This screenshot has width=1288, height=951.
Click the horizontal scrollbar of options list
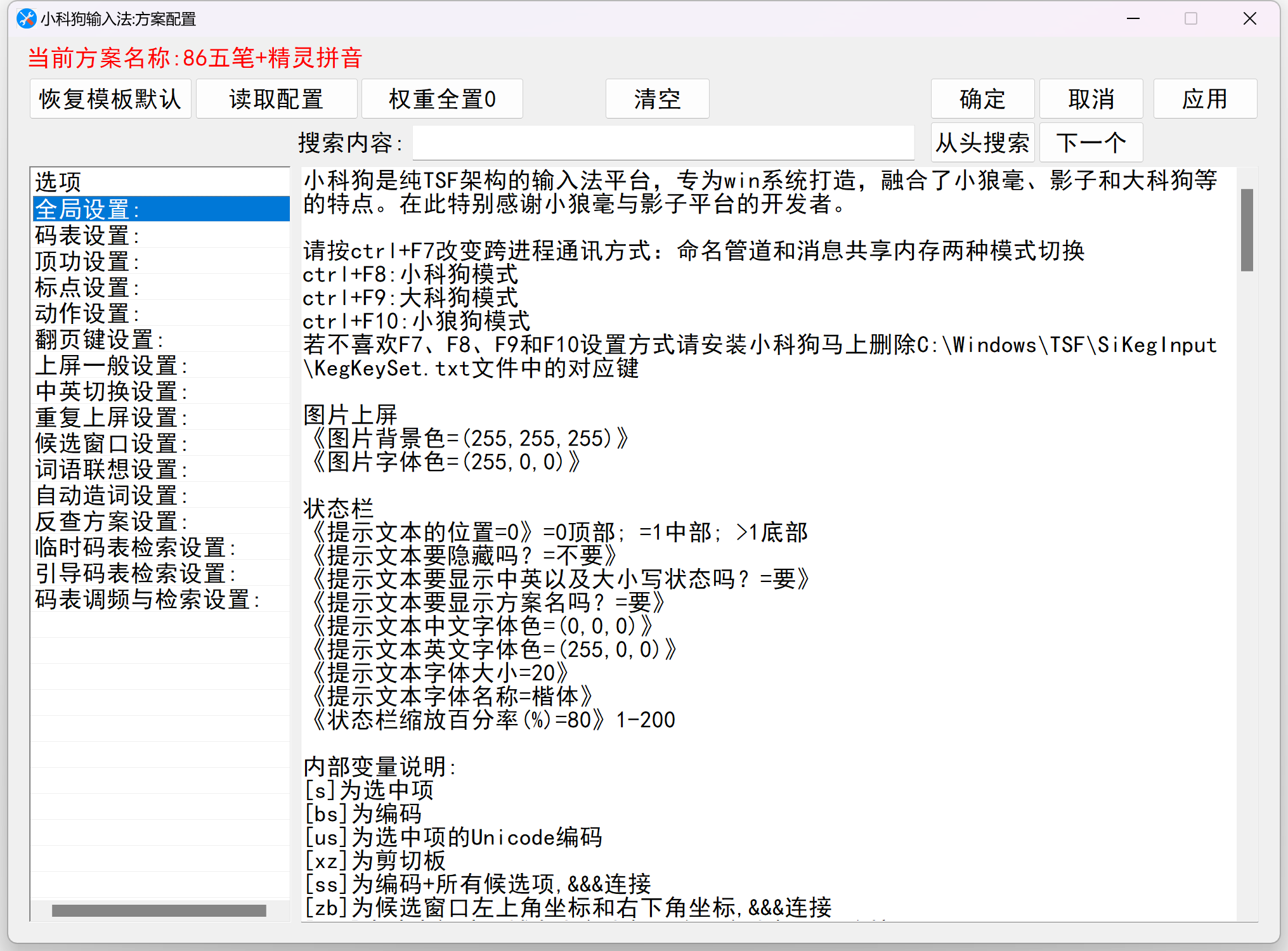pyautogui.click(x=159, y=910)
